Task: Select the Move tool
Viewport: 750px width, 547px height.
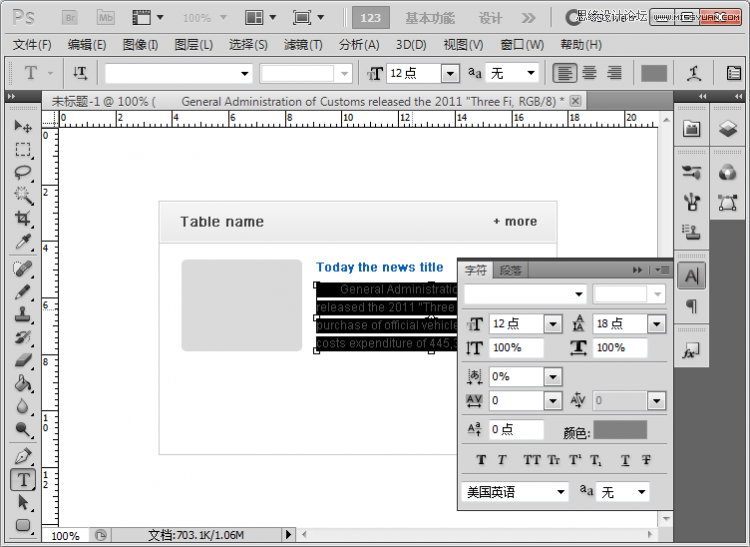Action: [x=23, y=127]
